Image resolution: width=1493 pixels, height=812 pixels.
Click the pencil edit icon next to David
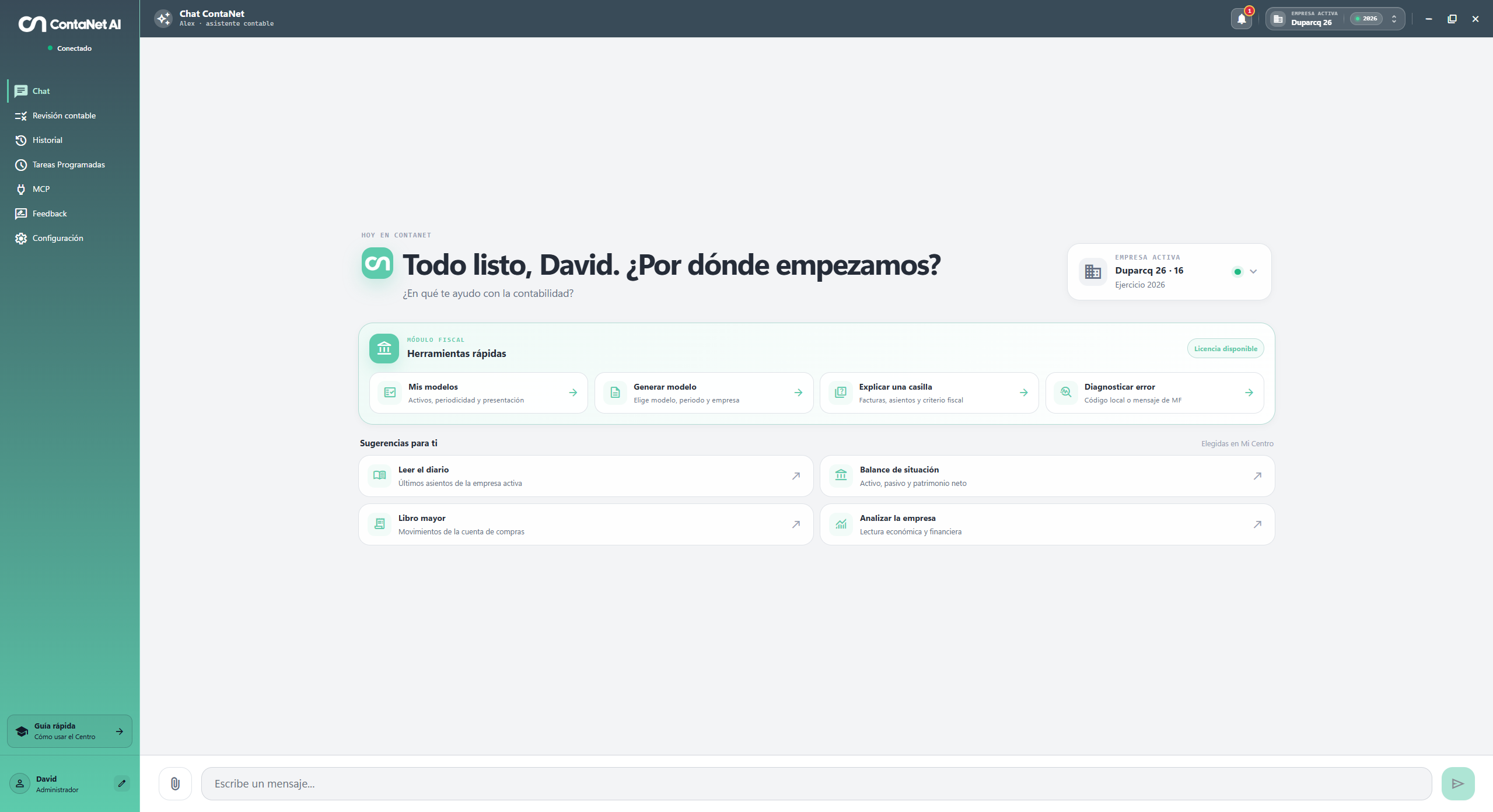(122, 783)
